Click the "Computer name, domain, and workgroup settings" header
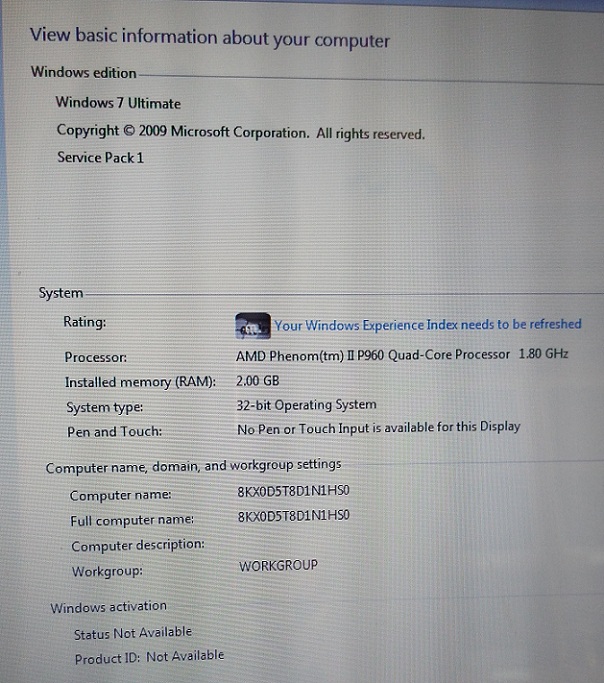 193,466
